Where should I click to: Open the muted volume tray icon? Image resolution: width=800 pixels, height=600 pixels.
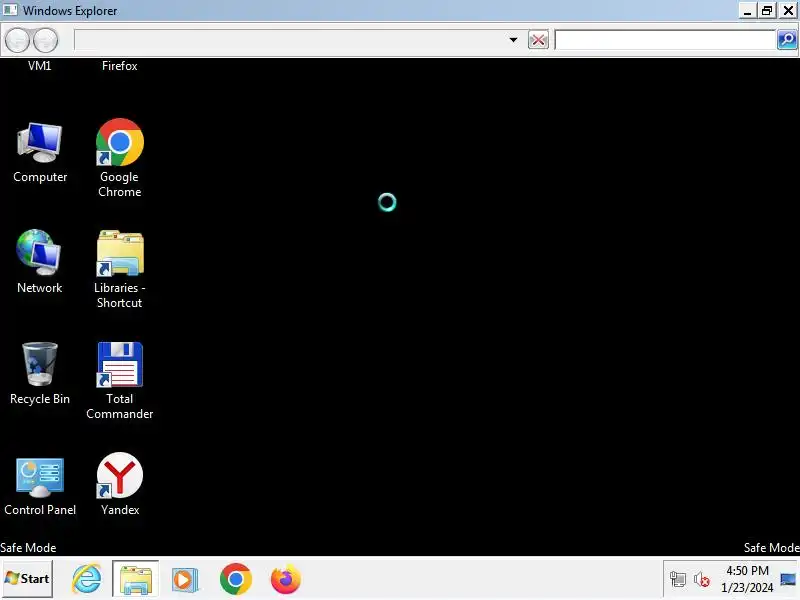702,580
